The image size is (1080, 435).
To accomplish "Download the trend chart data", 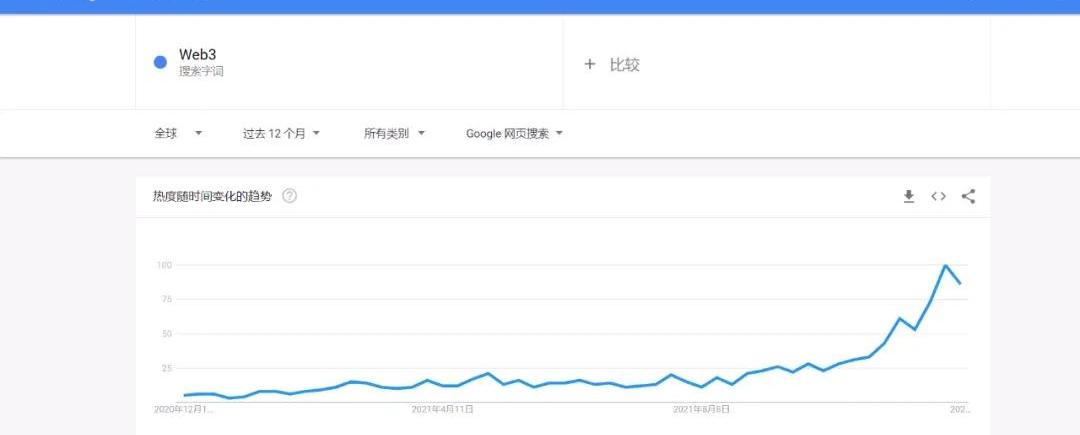I will (x=908, y=196).
